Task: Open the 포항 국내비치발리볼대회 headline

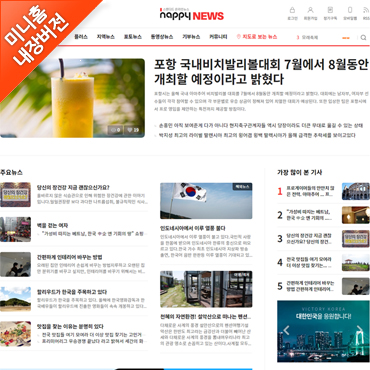Action: click(x=261, y=72)
